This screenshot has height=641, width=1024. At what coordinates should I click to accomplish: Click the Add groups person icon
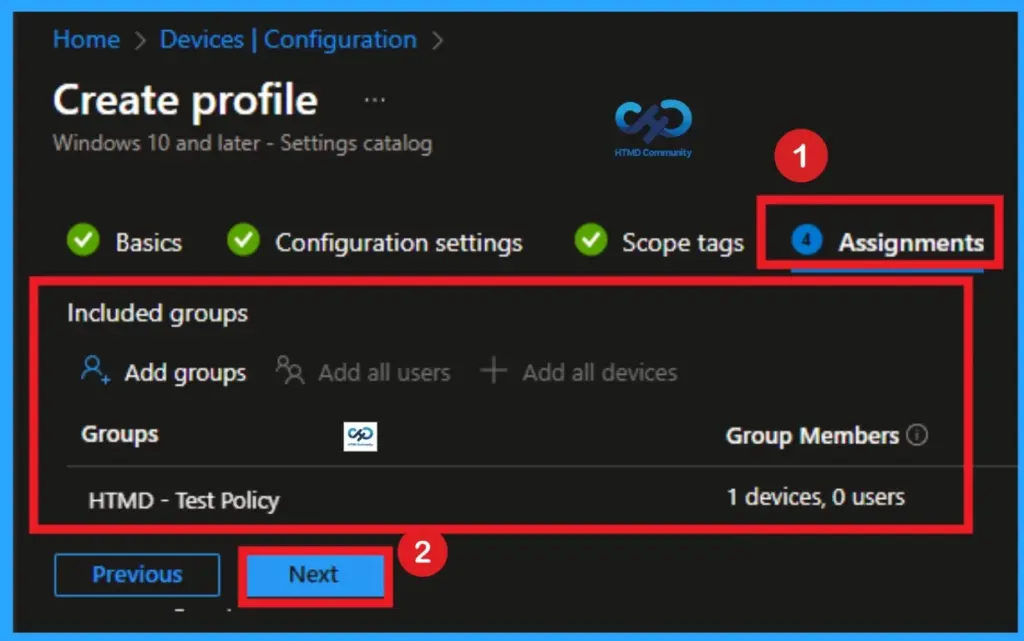95,371
